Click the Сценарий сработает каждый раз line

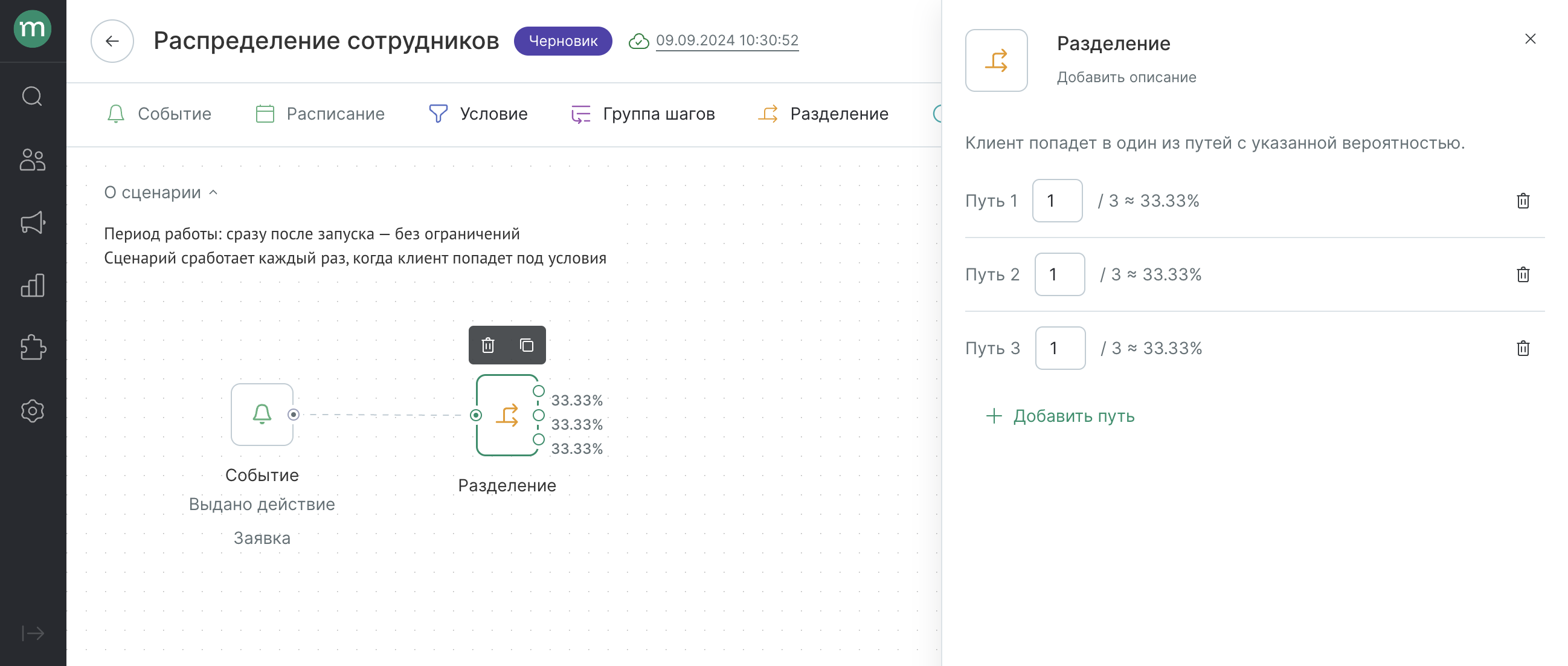click(355, 258)
